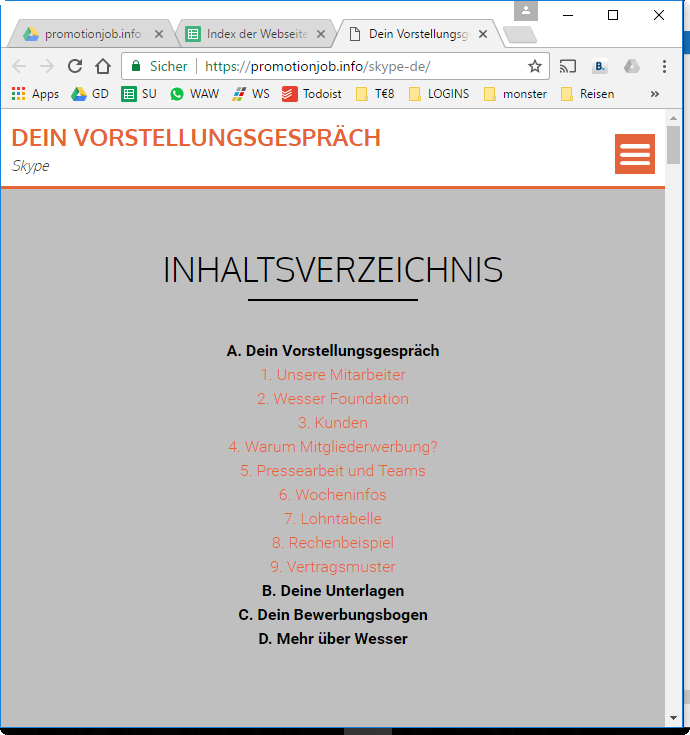Open the orange hamburger menu

pos(634,154)
